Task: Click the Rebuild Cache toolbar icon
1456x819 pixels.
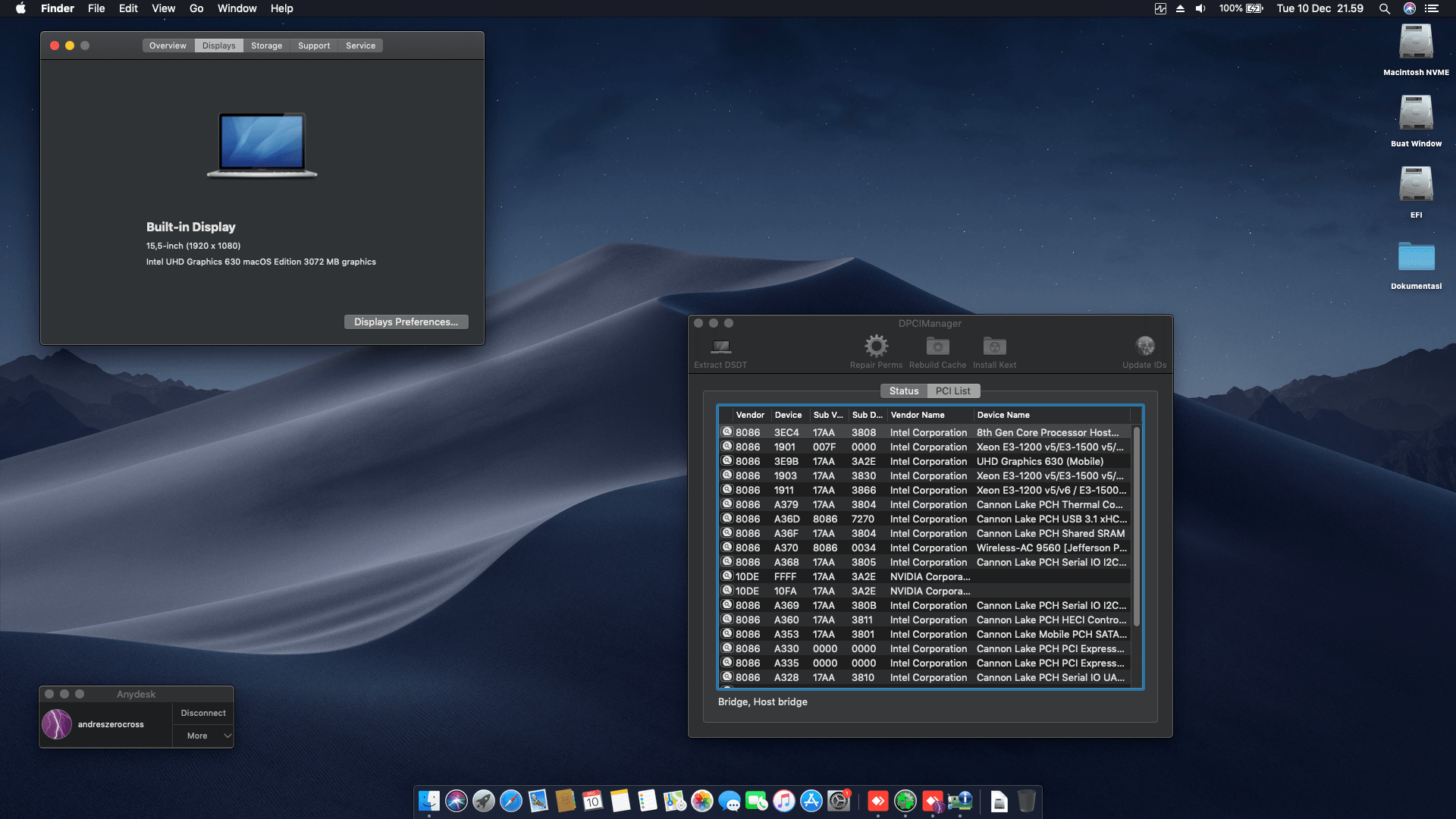Action: tap(938, 347)
